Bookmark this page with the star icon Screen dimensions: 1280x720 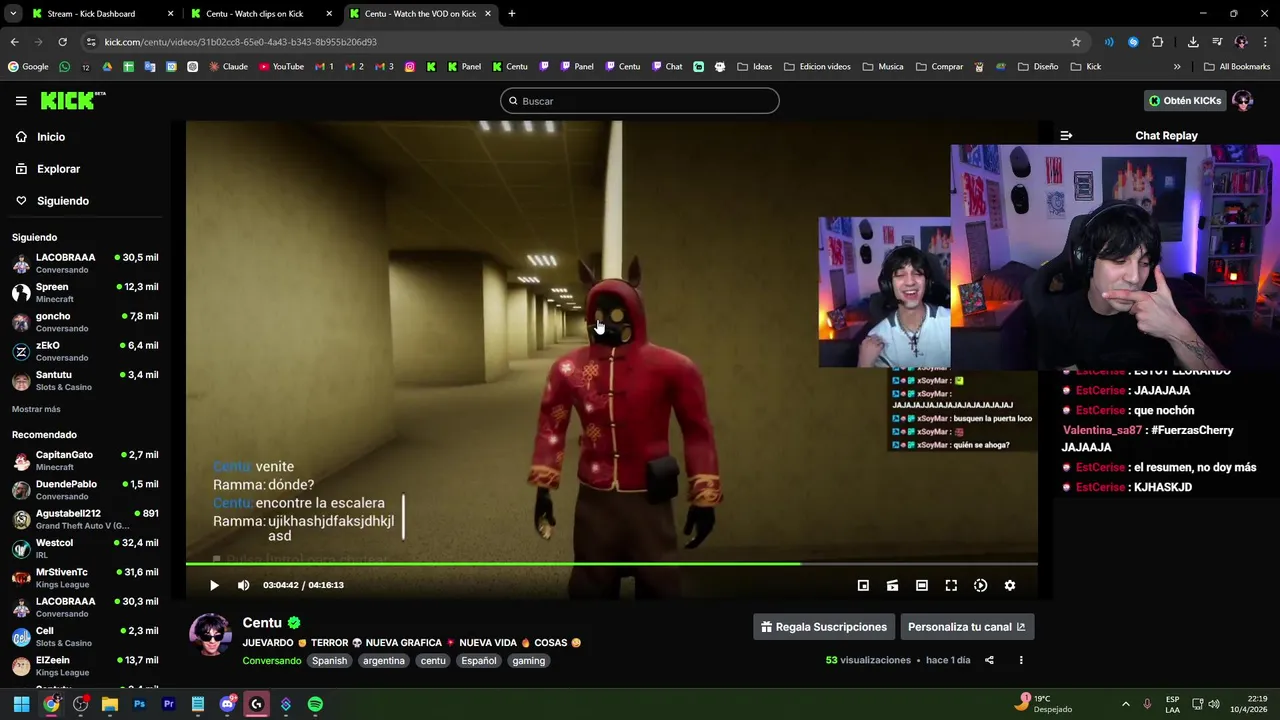[1076, 42]
